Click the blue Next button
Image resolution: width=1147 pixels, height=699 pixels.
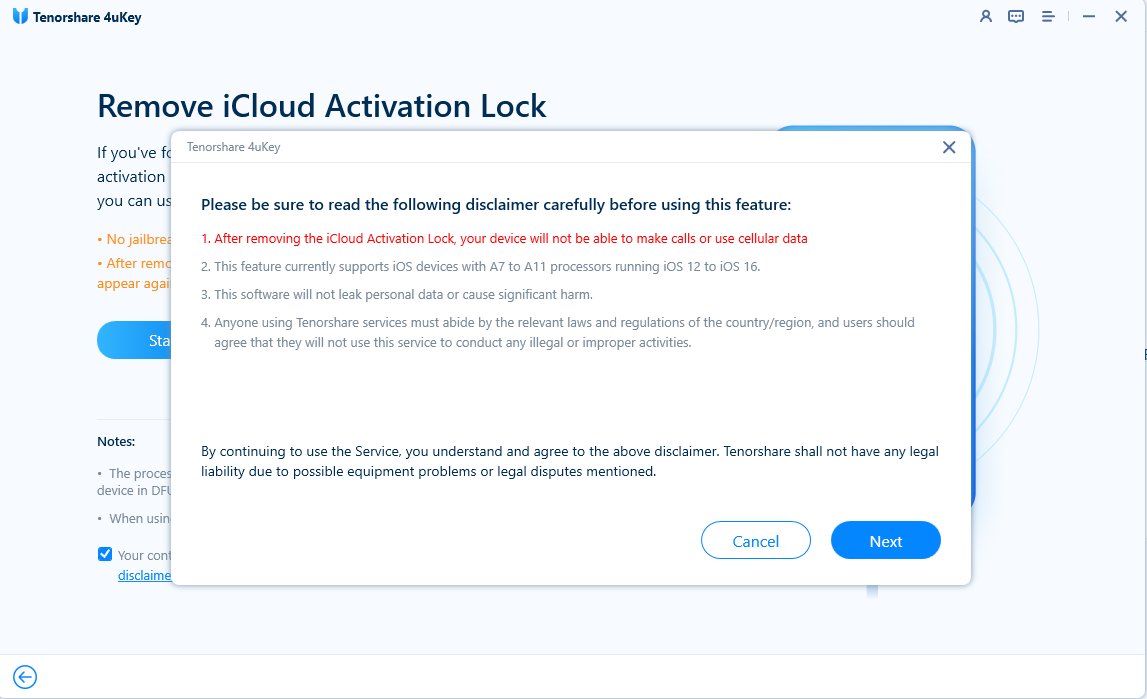(885, 541)
